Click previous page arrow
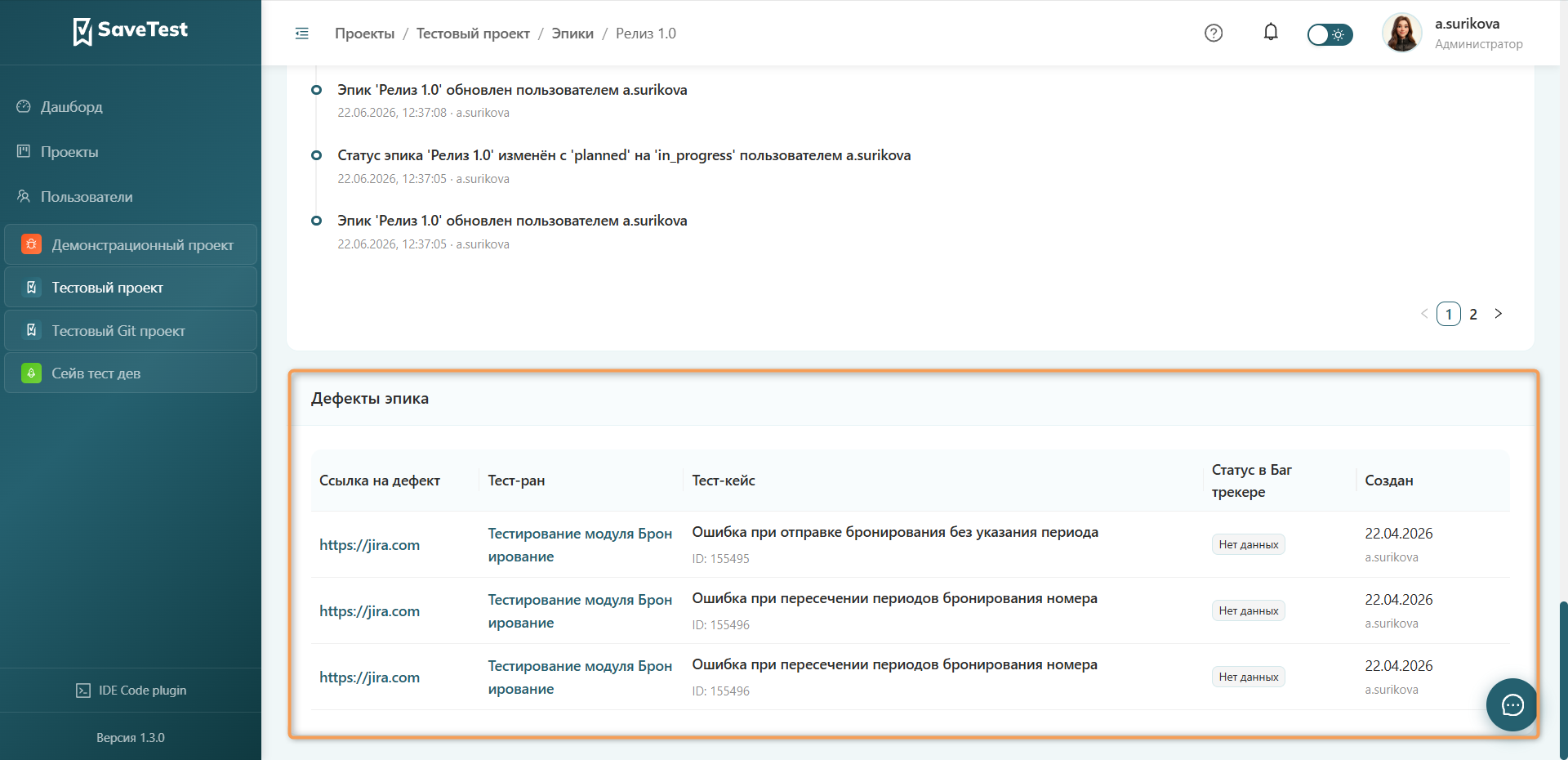 point(1424,314)
